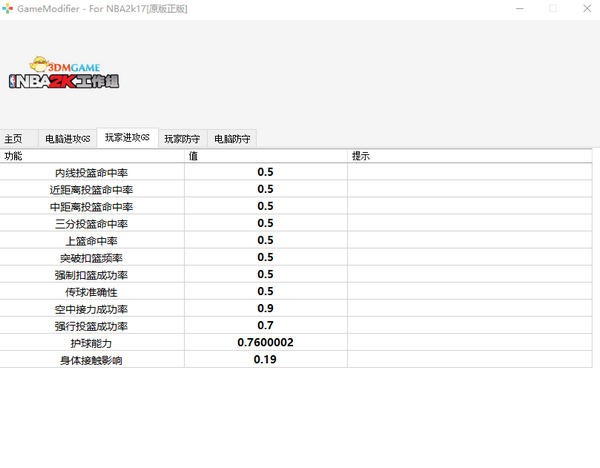The width and height of the screenshot is (600, 468).
Task: Open the 主页 tab
Action: [x=18, y=139]
